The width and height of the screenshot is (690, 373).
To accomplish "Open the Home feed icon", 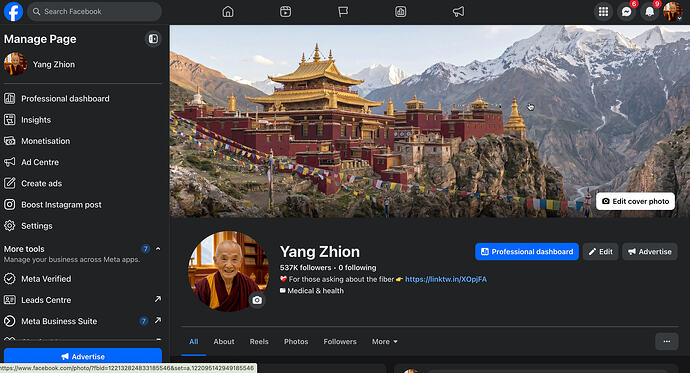I will [228, 11].
